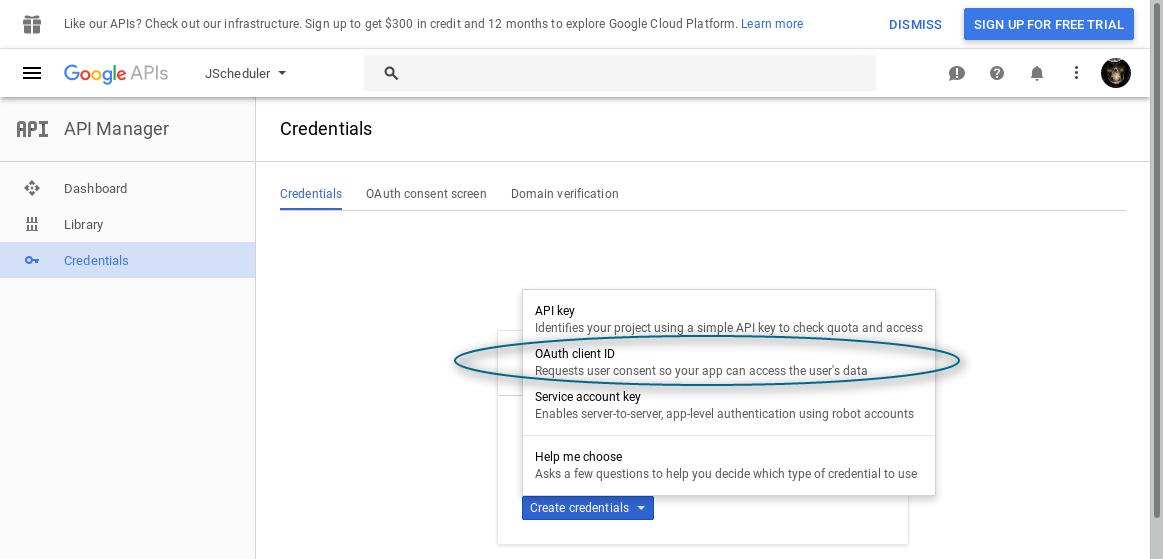Open the feedback alert icon

coord(957,73)
